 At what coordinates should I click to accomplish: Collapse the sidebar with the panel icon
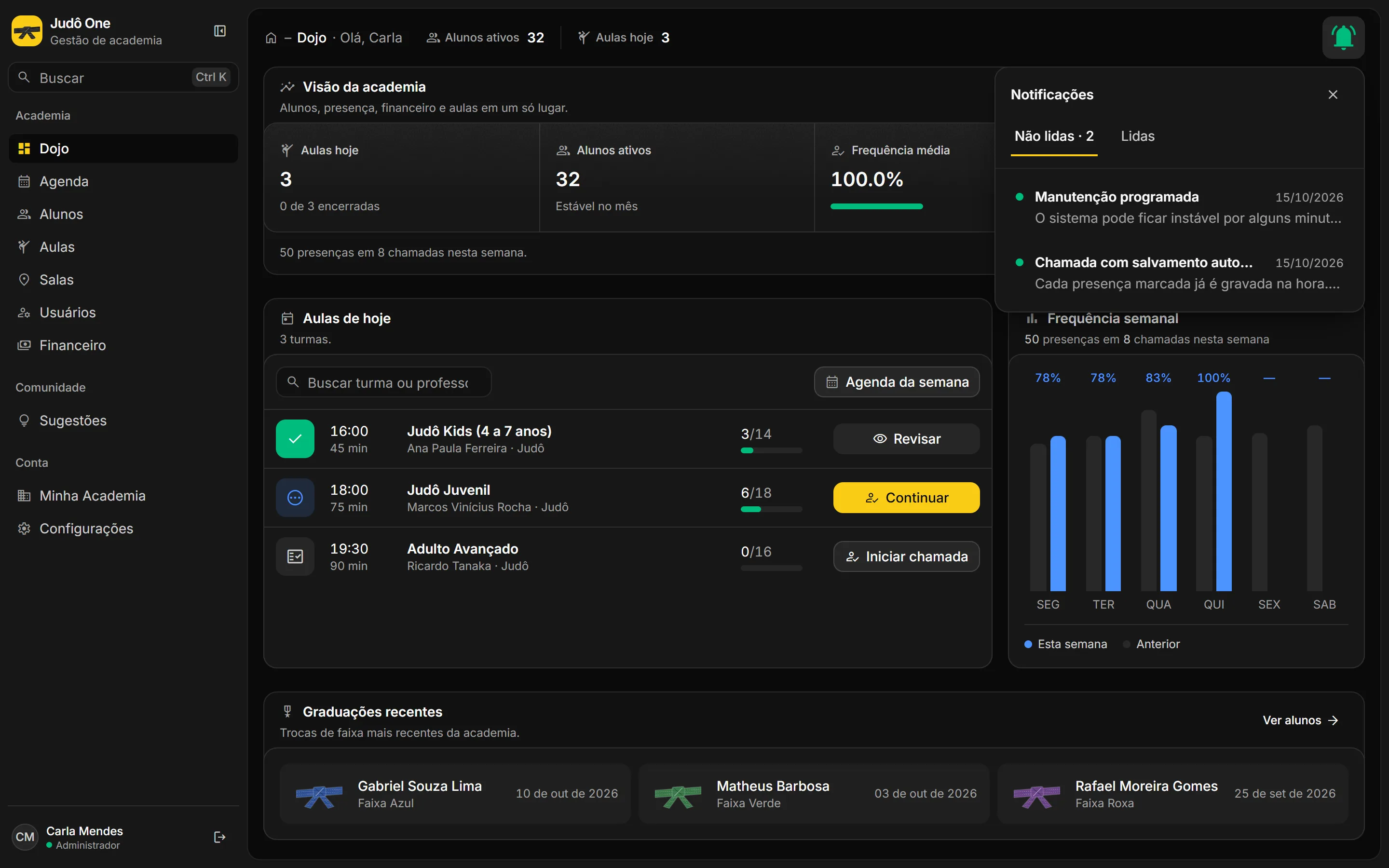pyautogui.click(x=220, y=31)
